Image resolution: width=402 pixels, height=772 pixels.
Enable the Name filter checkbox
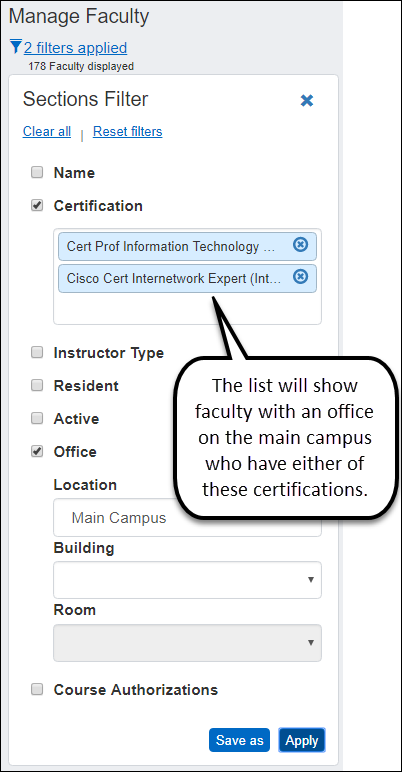(x=37, y=172)
